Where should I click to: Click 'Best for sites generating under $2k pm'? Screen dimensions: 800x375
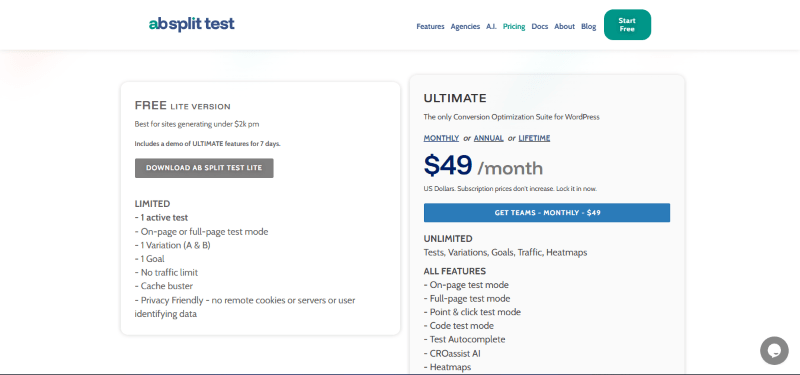(197, 124)
